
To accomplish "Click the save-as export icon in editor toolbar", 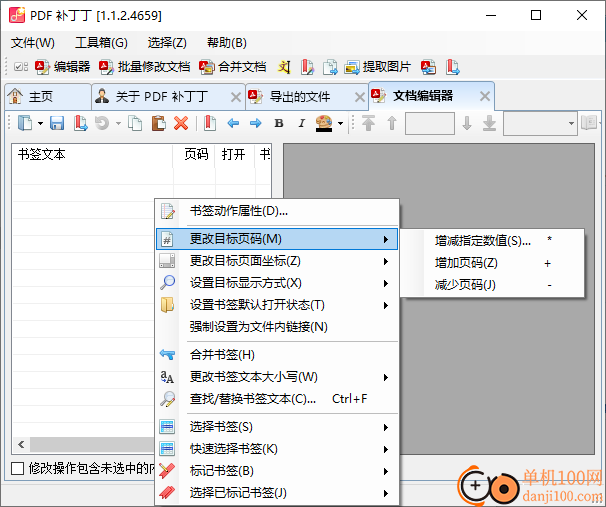I will point(80,123).
